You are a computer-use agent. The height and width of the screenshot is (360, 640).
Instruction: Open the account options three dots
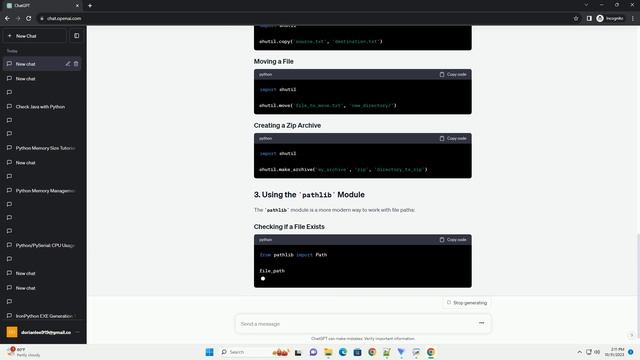coord(78,332)
